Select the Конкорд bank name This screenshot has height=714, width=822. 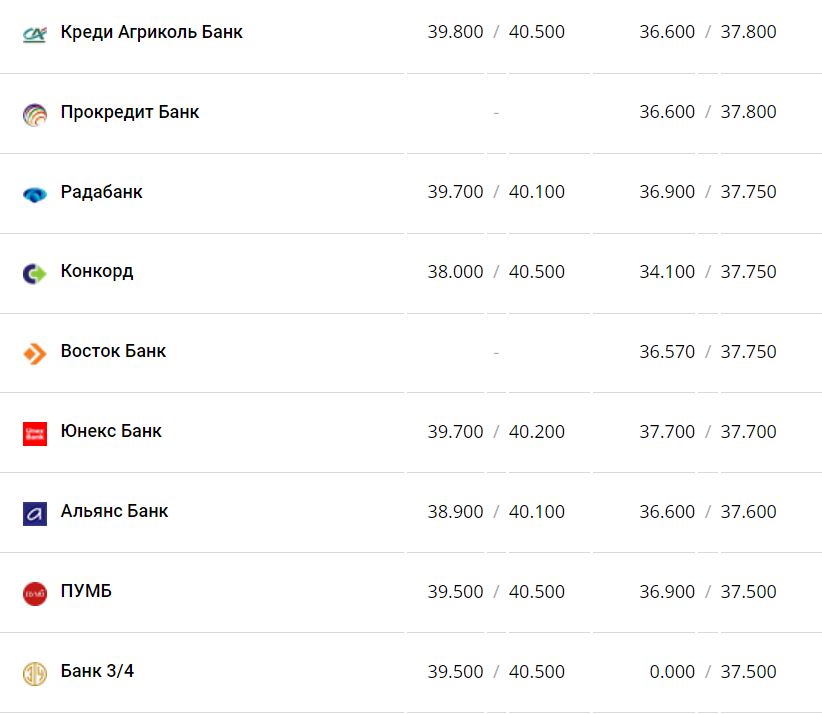(x=96, y=271)
